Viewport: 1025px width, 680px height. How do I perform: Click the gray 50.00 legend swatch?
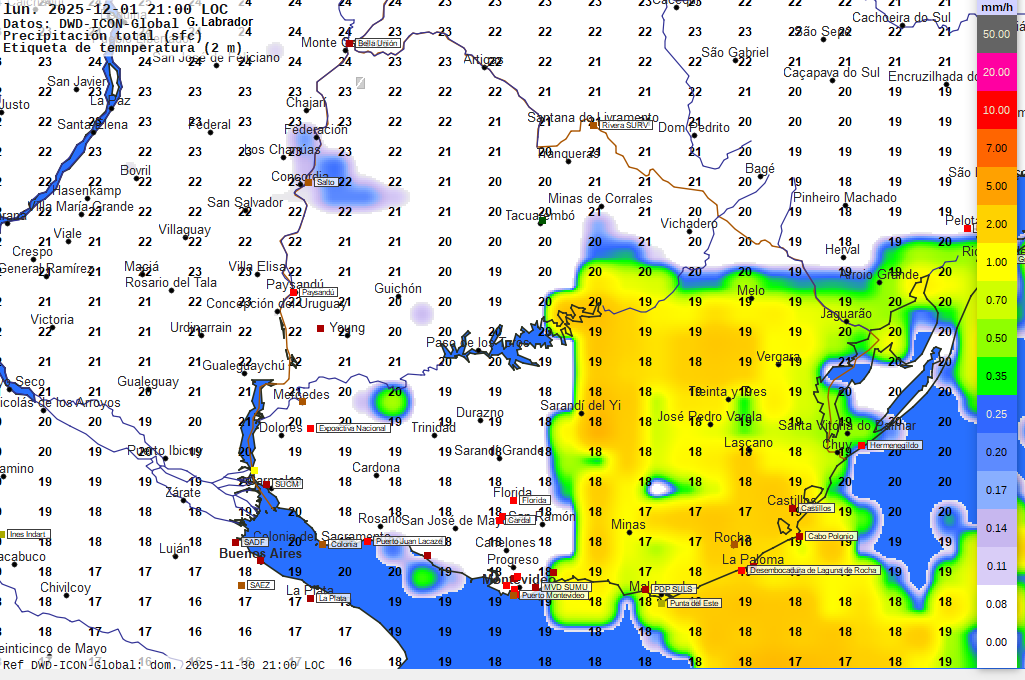pyautogui.click(x=995, y=34)
